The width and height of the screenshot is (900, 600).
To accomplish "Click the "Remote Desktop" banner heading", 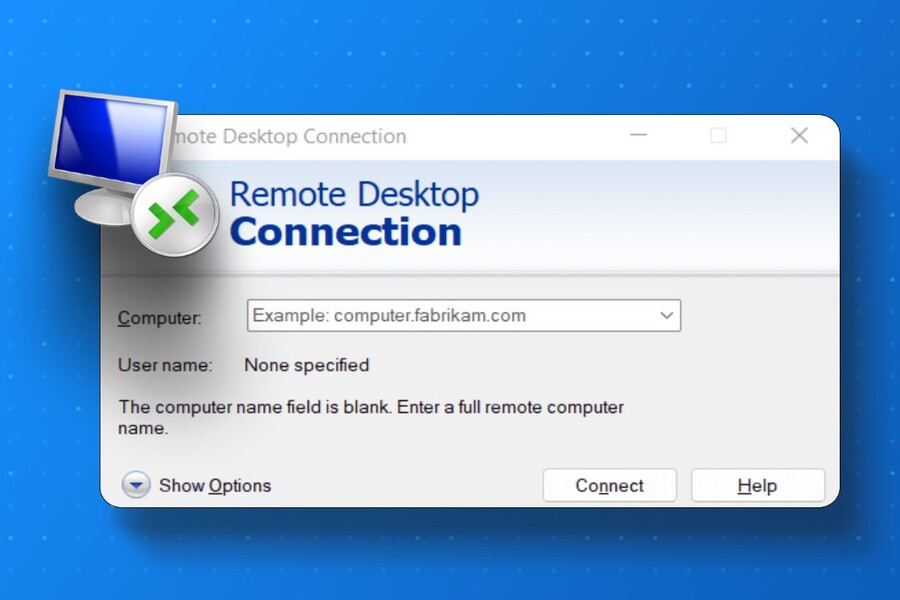I will click(x=354, y=194).
